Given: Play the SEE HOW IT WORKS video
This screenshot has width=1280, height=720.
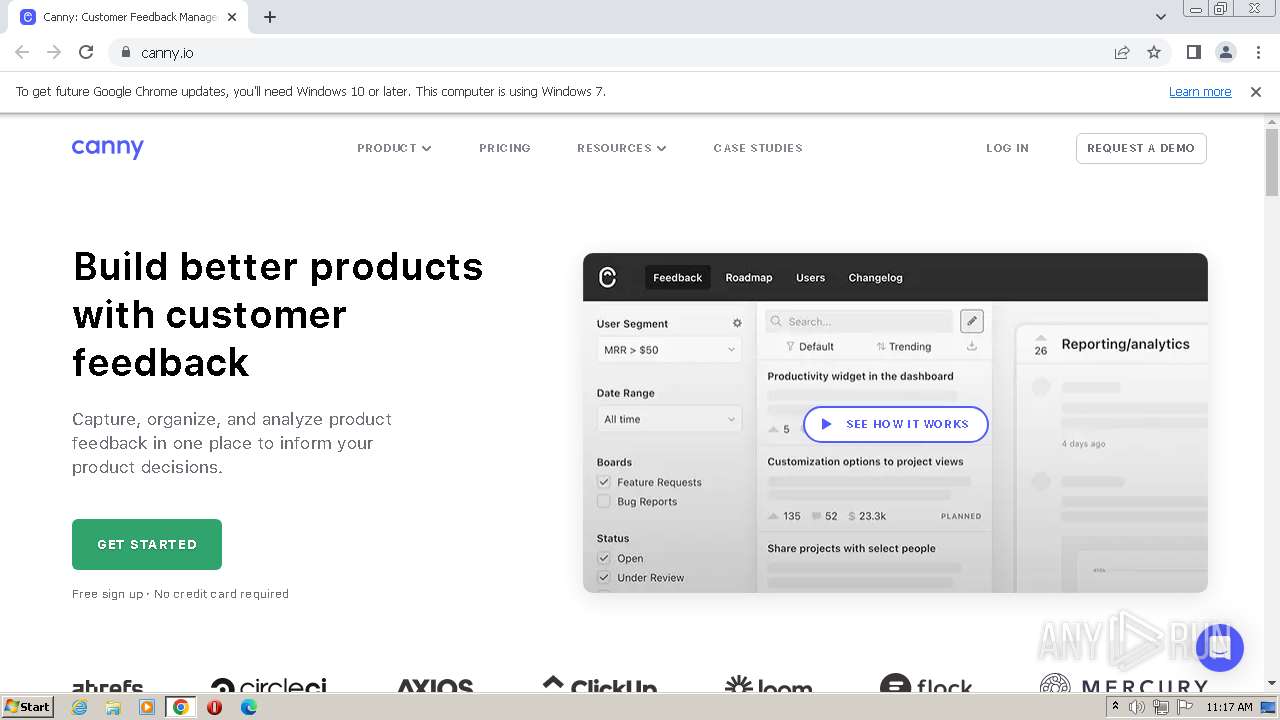Looking at the screenshot, I should [896, 424].
